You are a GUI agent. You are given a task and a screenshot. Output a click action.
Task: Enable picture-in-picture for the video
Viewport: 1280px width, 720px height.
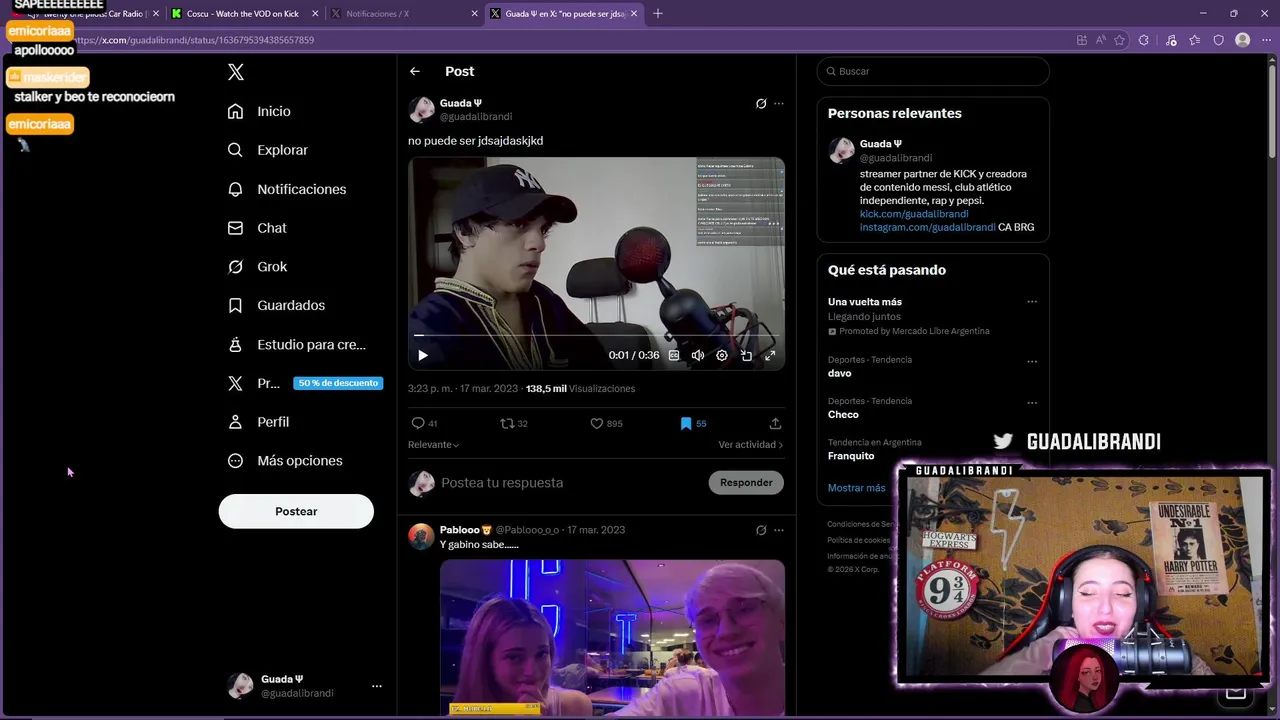(746, 355)
